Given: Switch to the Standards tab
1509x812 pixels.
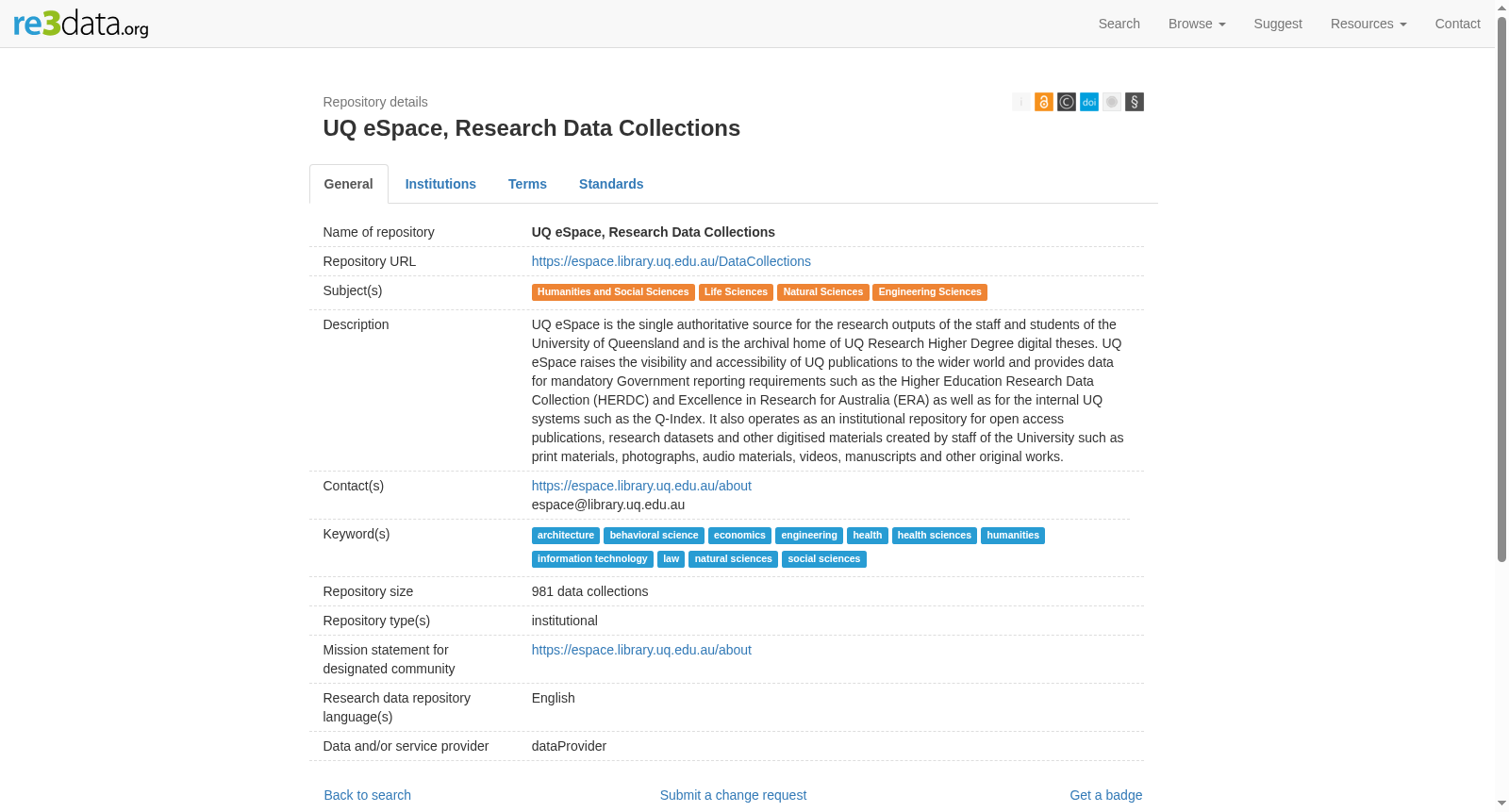Looking at the screenshot, I should [x=611, y=184].
